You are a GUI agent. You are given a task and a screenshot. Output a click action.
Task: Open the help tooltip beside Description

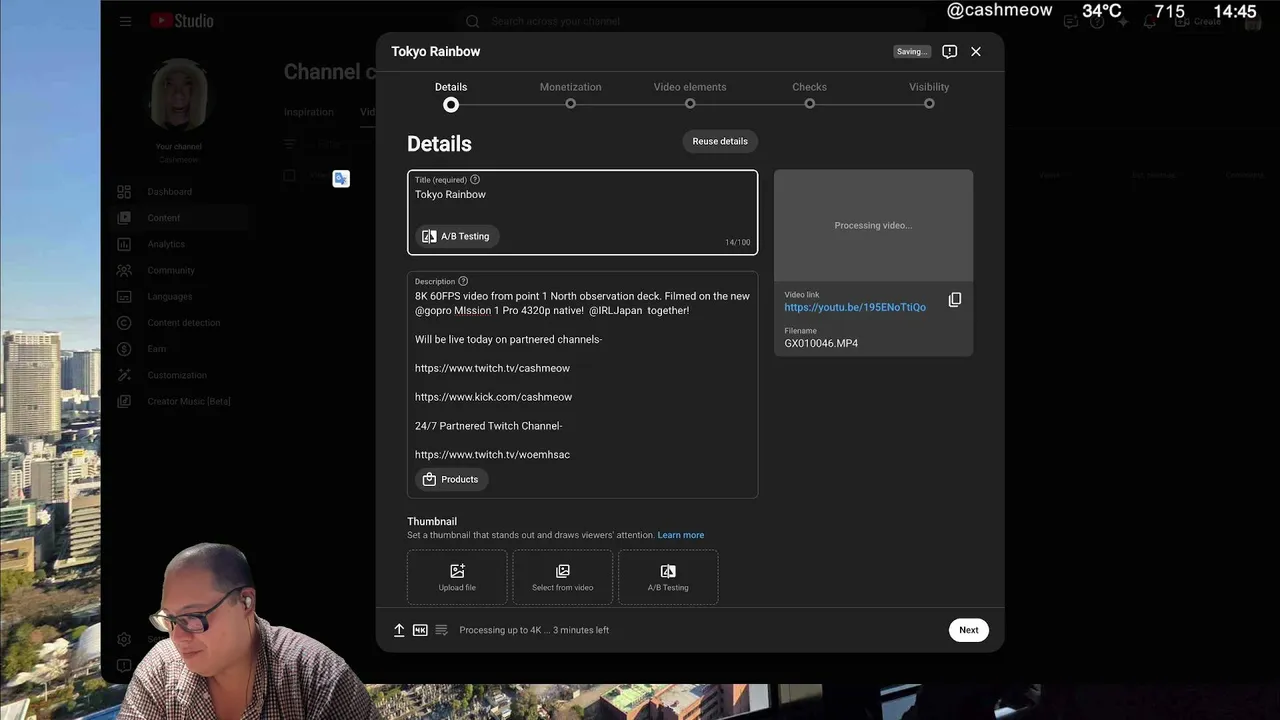point(463,281)
